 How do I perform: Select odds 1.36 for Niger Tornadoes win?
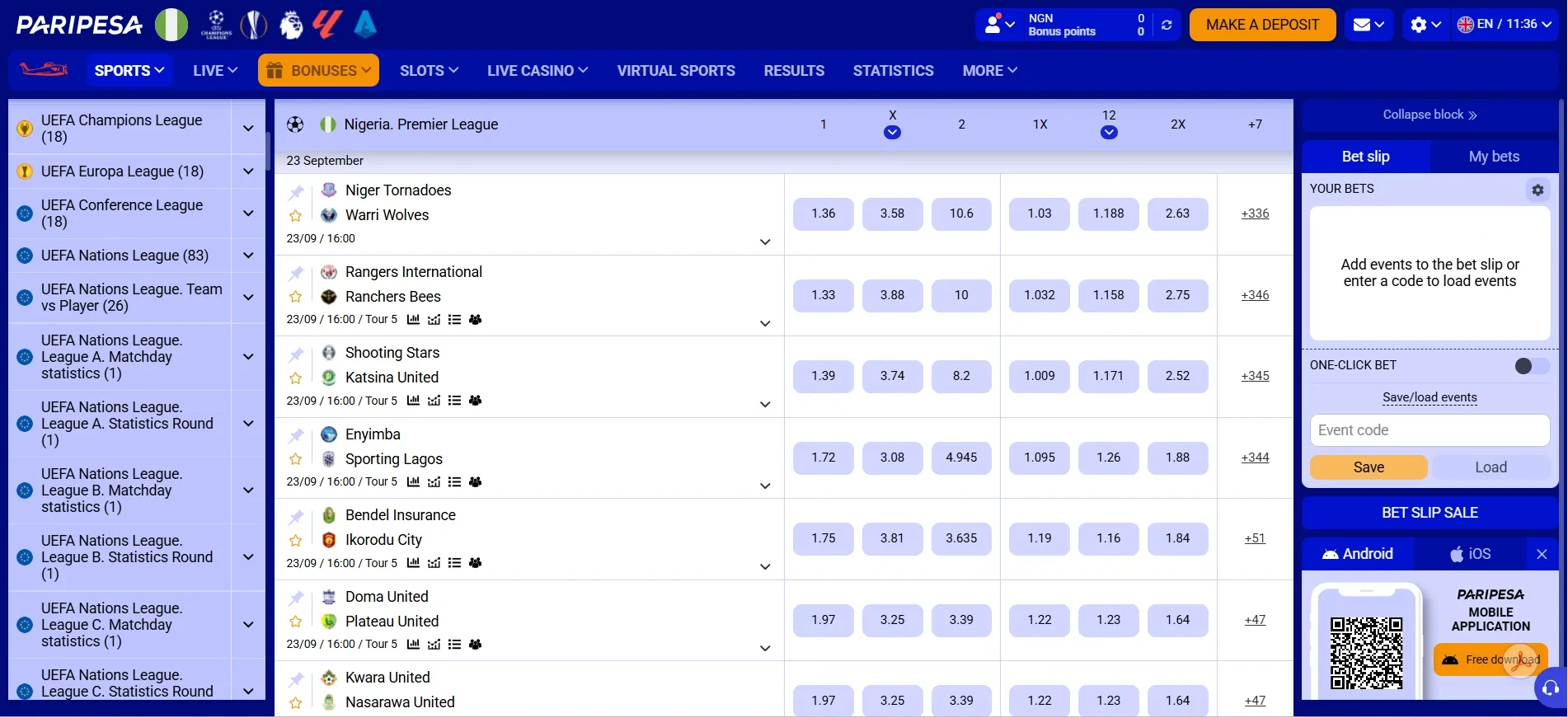[823, 214]
